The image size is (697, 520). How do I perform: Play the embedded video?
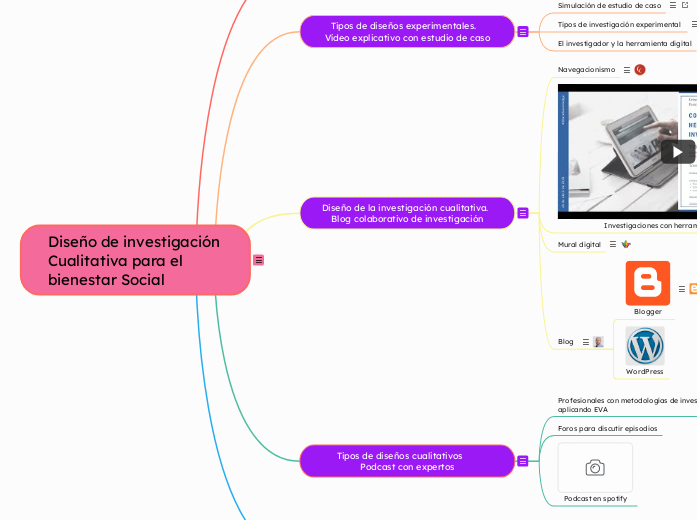[x=677, y=152]
